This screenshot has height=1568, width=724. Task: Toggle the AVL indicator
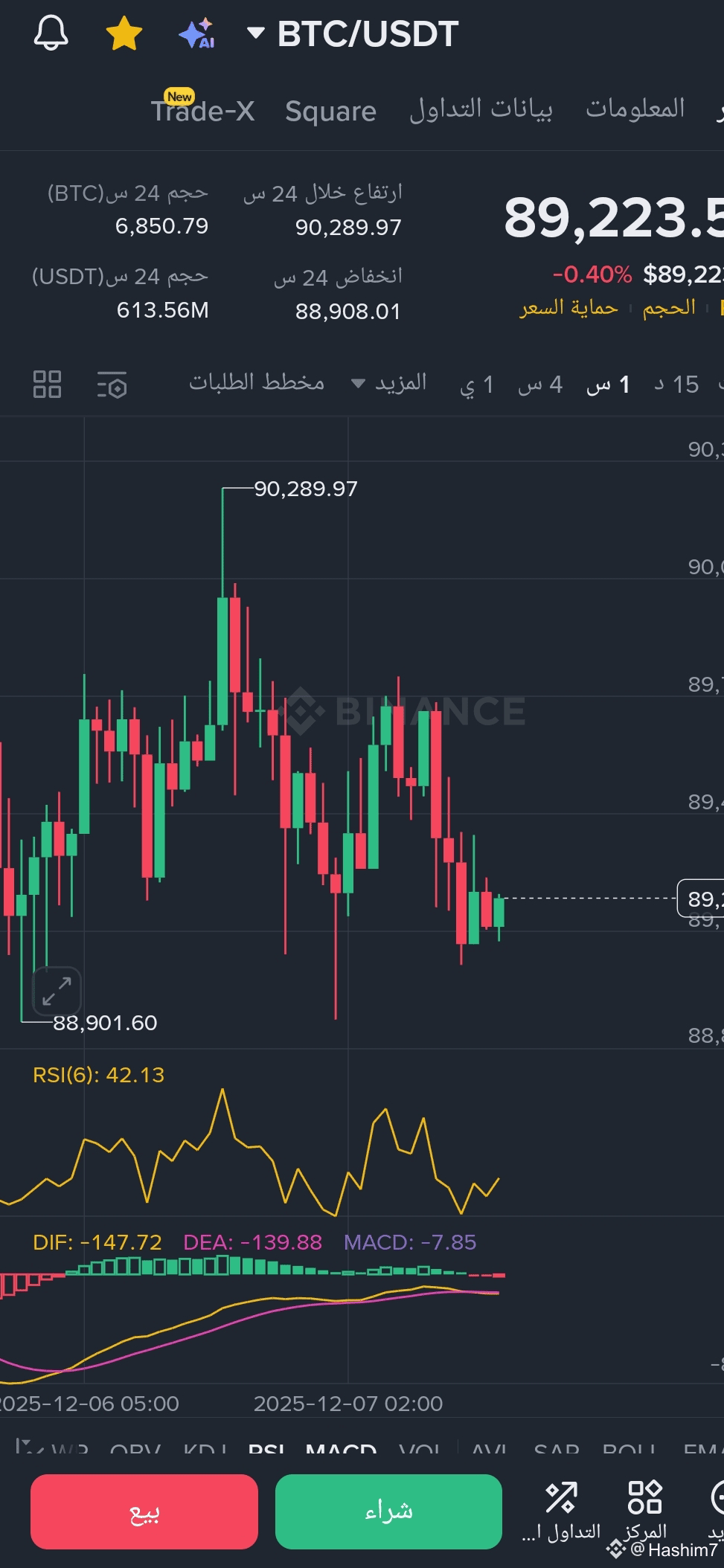pos(490,1450)
